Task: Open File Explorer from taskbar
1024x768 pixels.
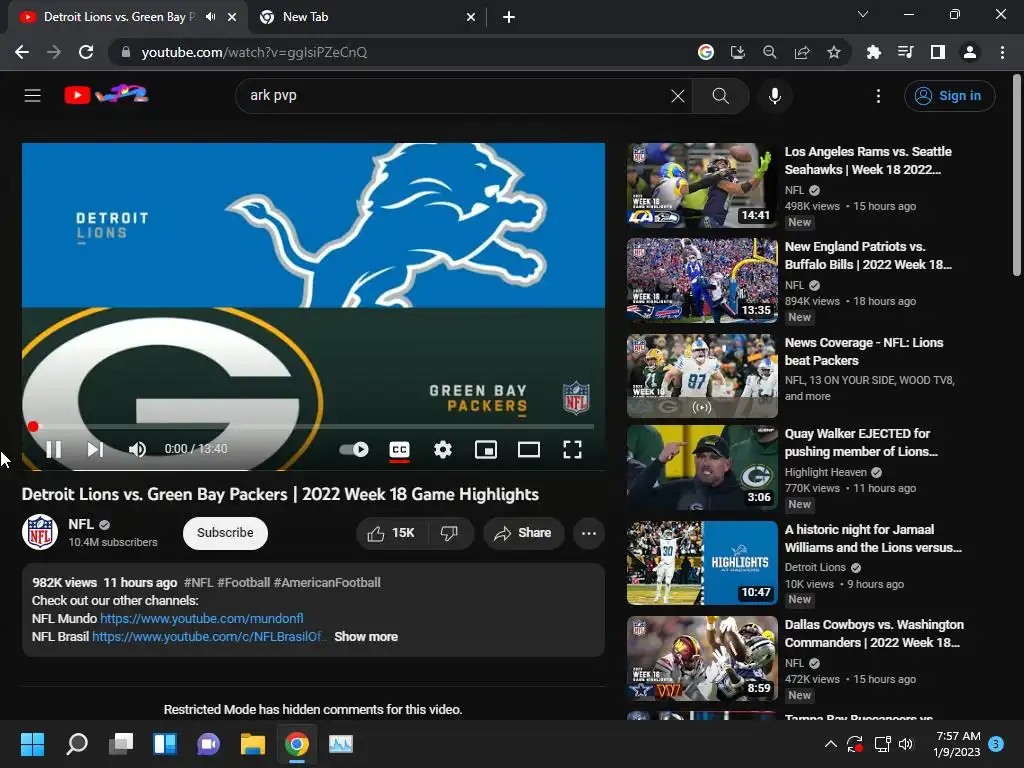Action: [x=253, y=744]
